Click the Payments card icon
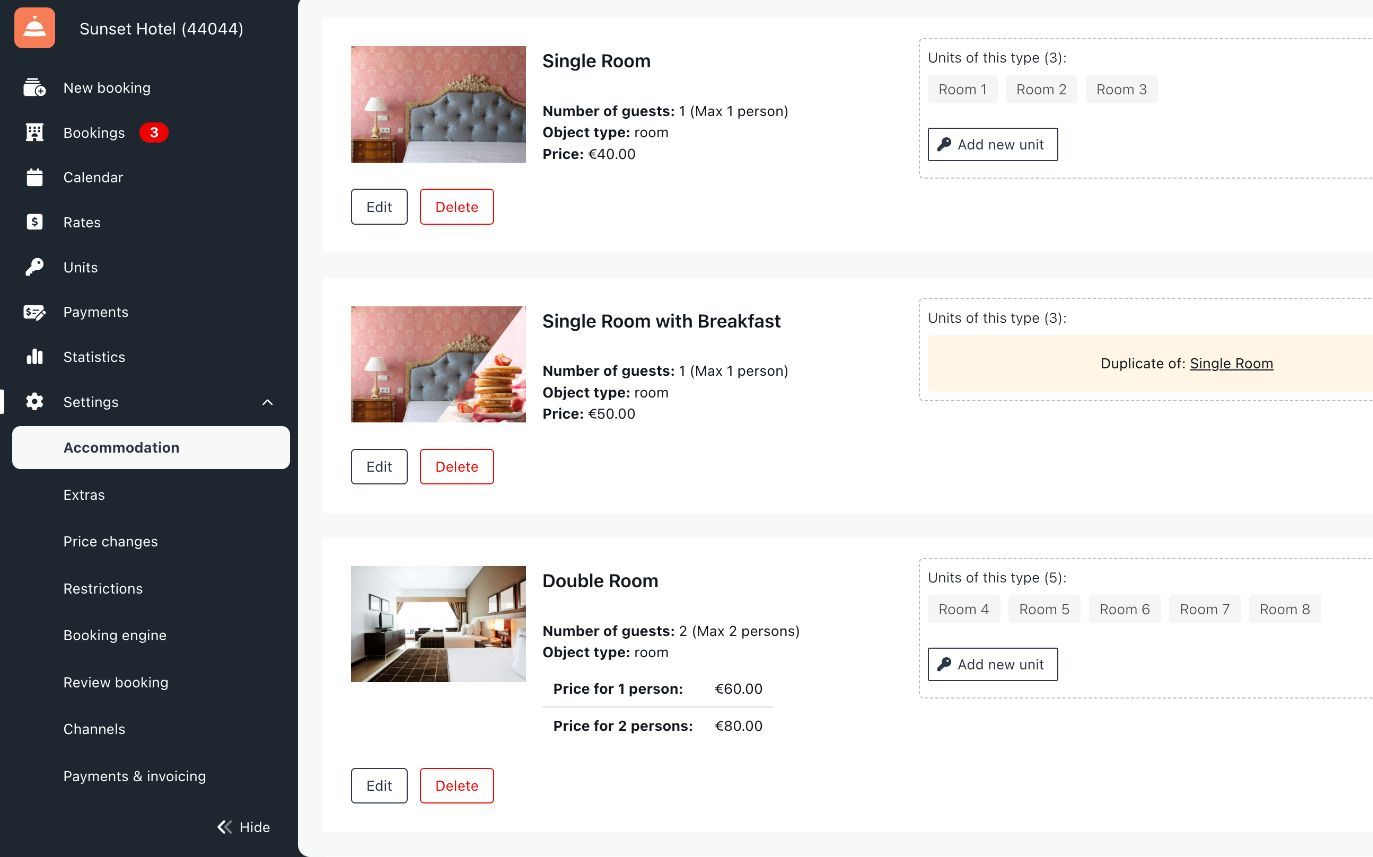 [35, 312]
